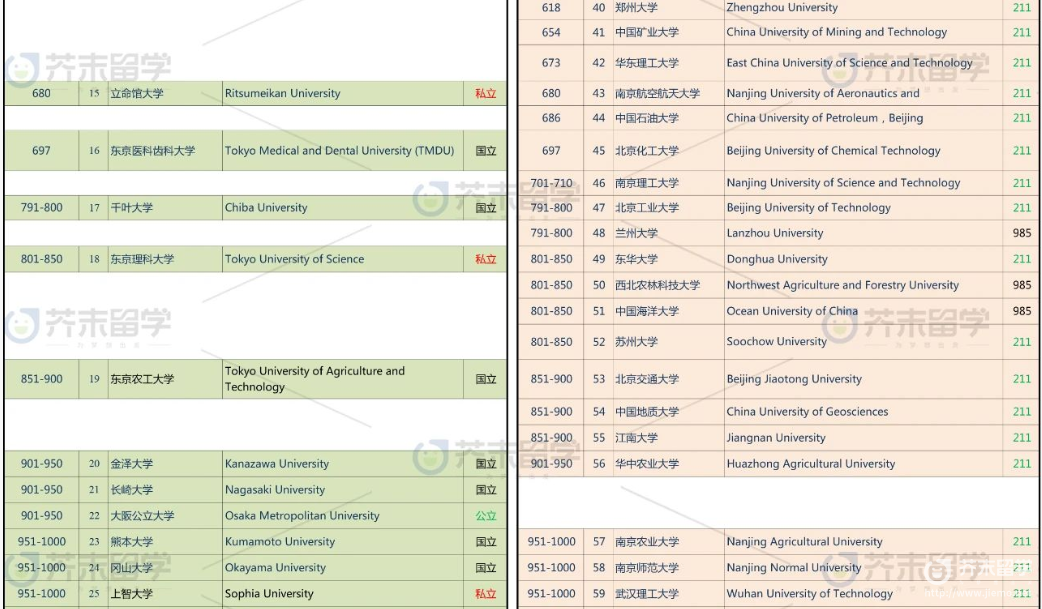Select Huazhong Agricultural University
Screen dimensions: 1042x609
click(811, 463)
